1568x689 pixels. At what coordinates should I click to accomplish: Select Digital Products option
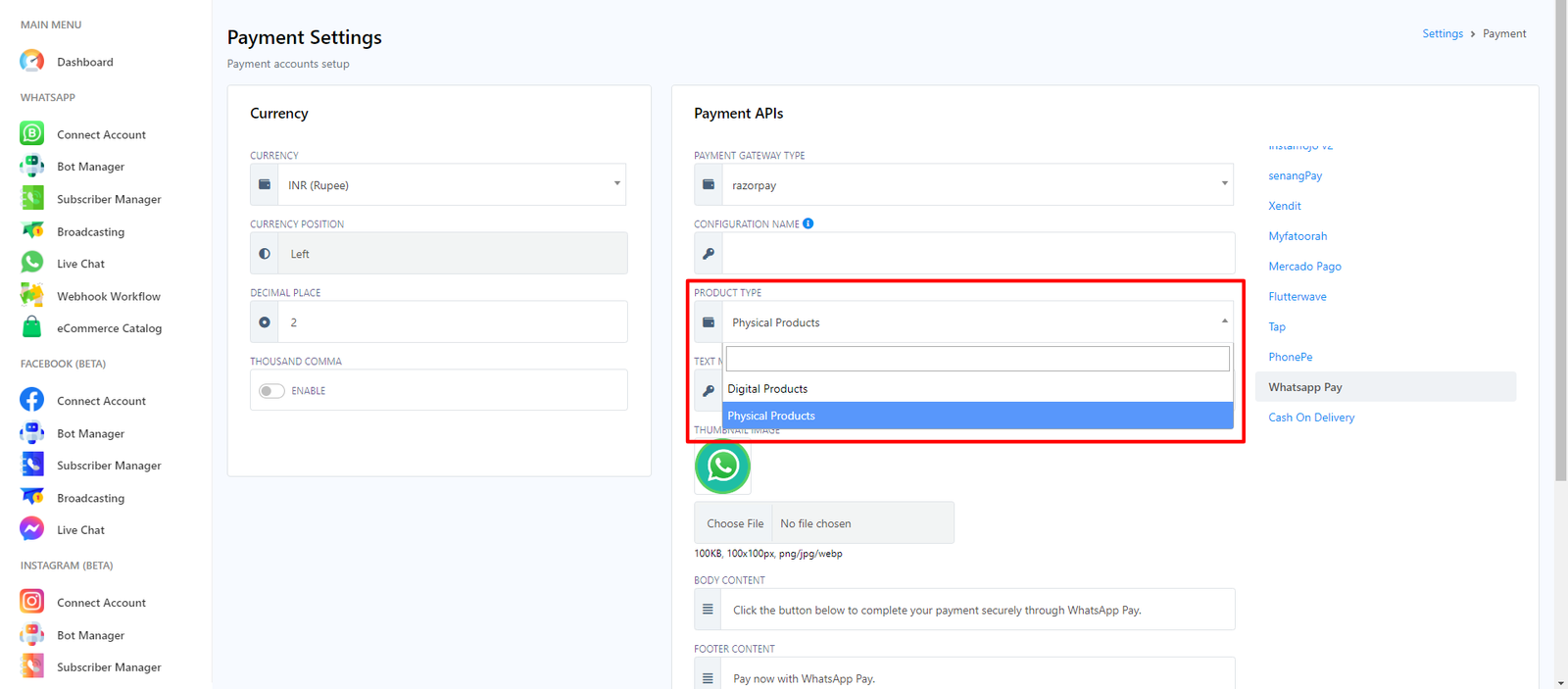pyautogui.click(x=978, y=389)
